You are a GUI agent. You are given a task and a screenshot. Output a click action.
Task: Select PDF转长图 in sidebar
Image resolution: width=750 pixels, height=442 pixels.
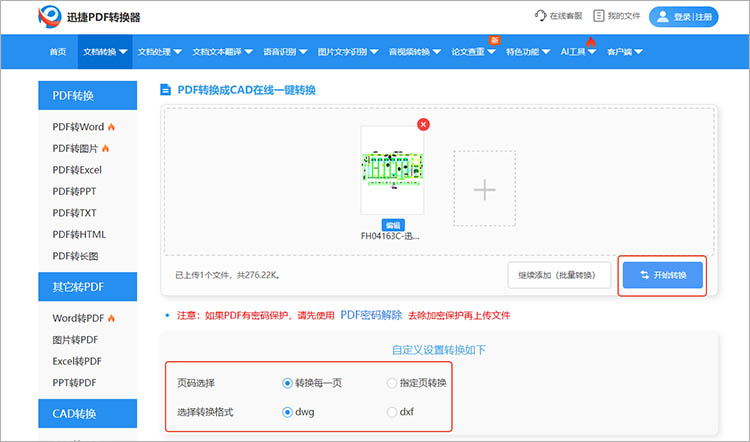point(75,256)
